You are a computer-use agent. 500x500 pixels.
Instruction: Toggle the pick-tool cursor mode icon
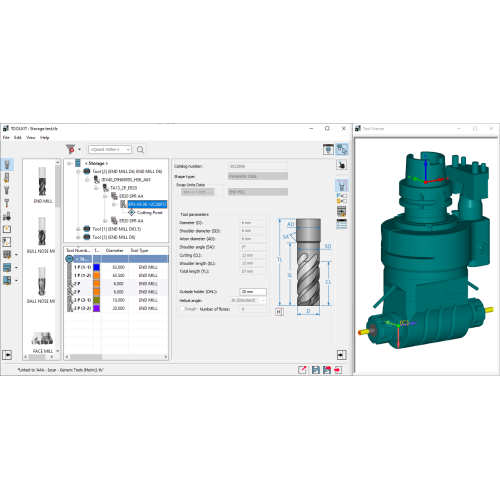click(342, 149)
